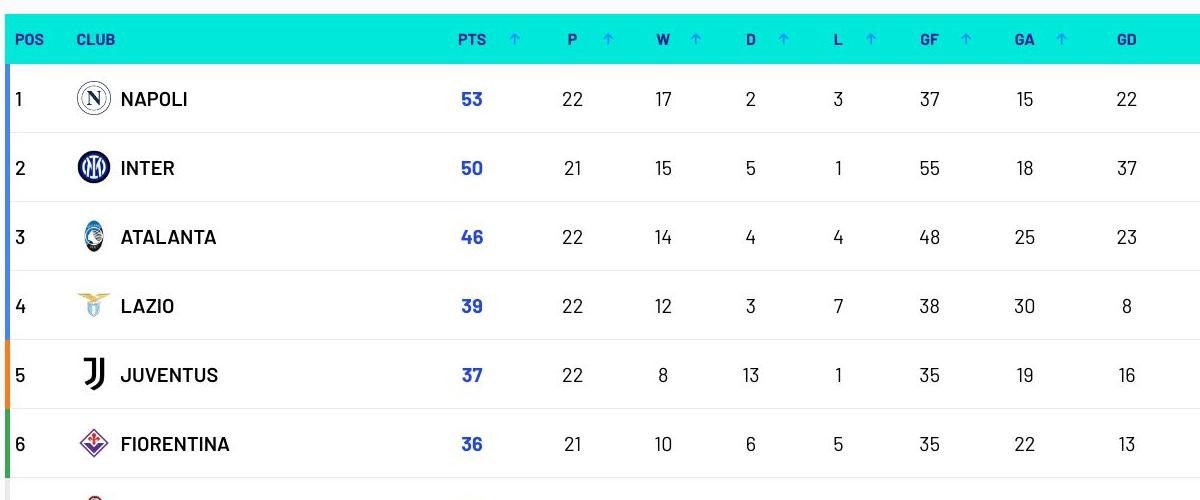Click the Fiorentina crest icon

(x=94, y=443)
